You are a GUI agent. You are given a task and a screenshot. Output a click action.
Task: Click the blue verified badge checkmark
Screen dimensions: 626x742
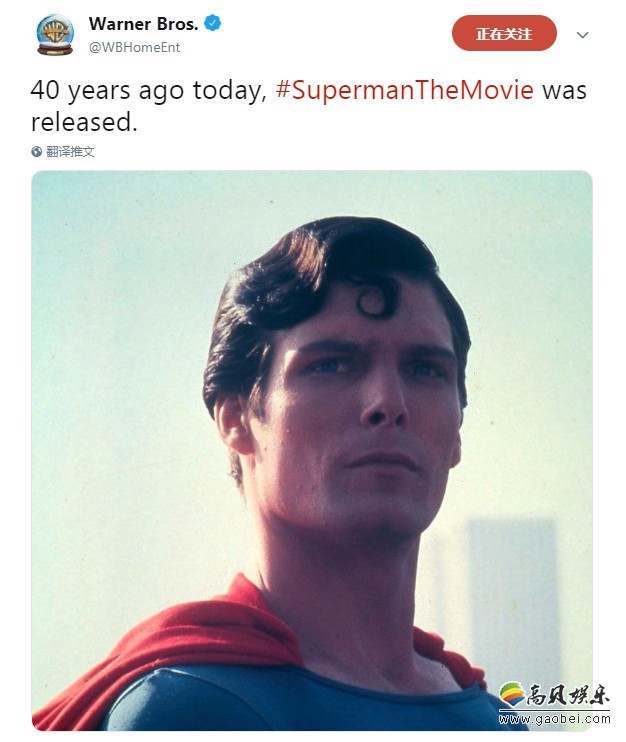click(x=212, y=23)
